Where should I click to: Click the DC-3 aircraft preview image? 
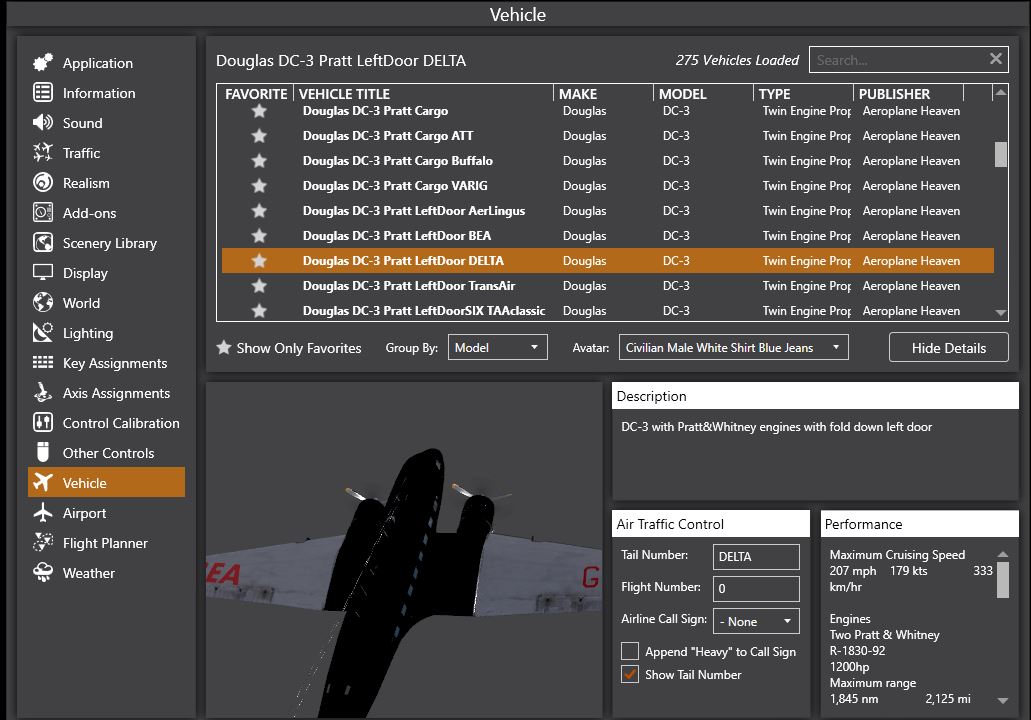coord(404,550)
